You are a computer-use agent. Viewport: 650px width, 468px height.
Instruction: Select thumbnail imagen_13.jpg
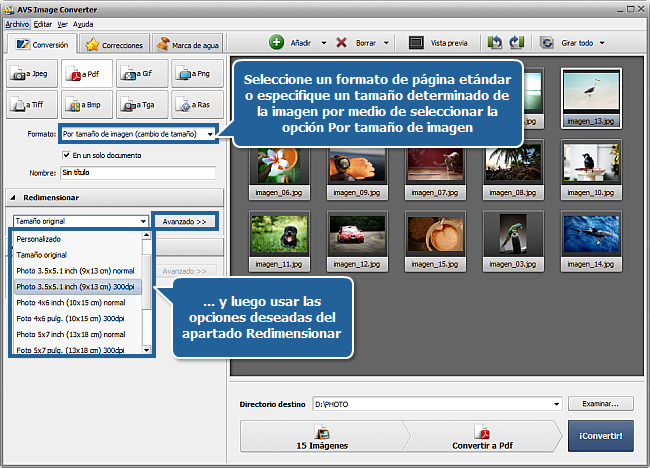click(x=591, y=99)
